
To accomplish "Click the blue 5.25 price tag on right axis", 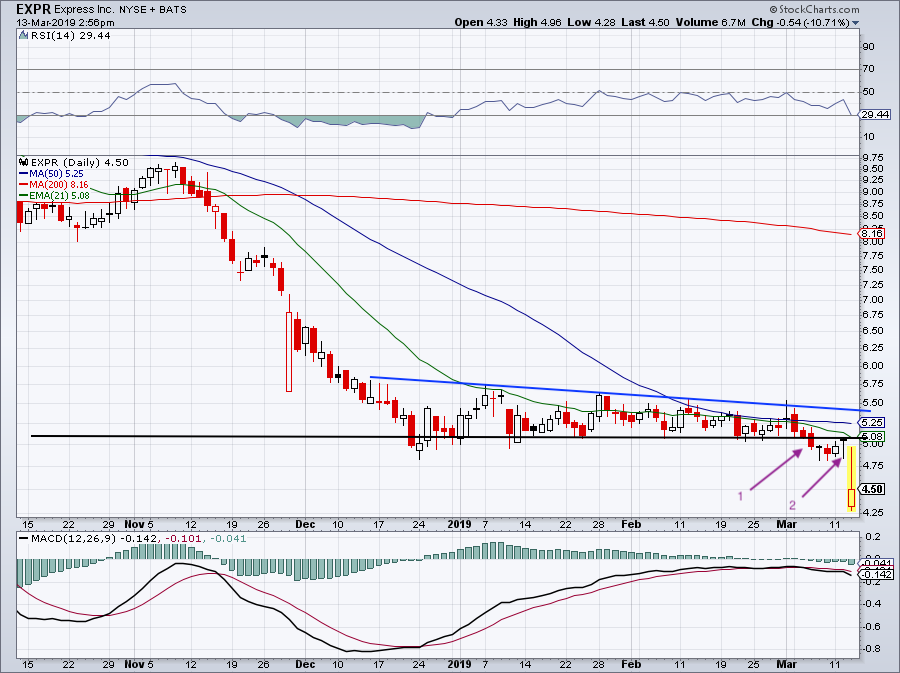I will (872, 423).
